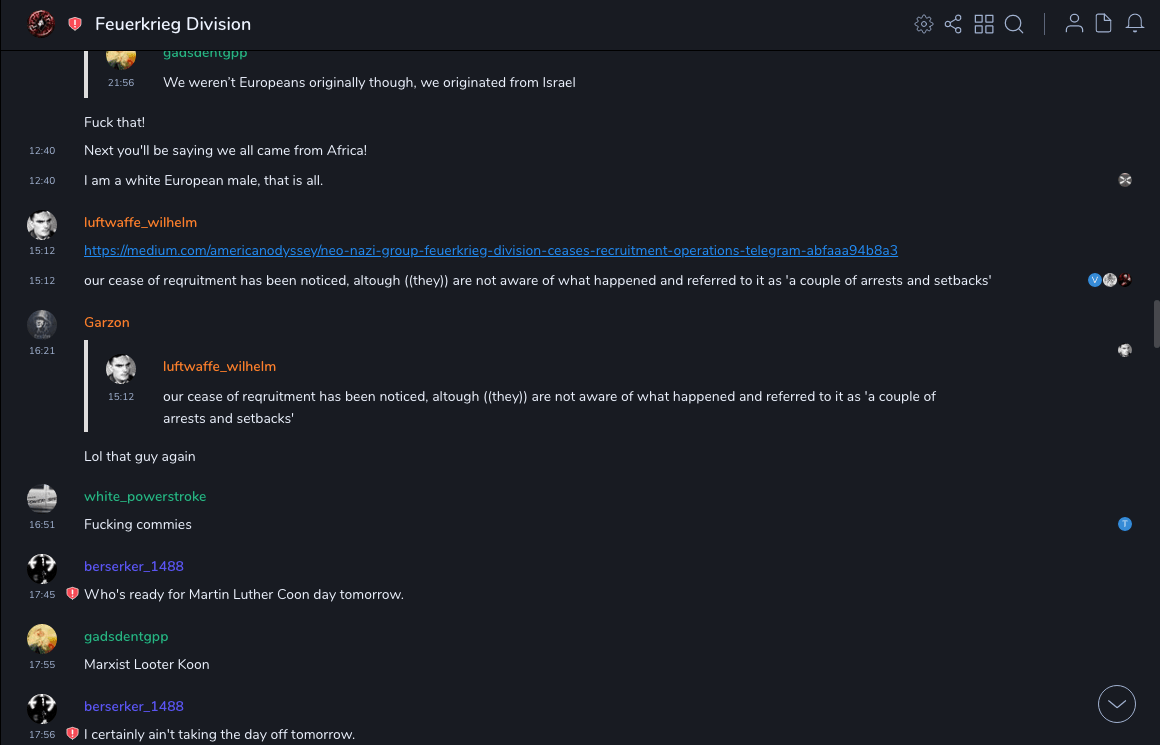The height and width of the screenshot is (745, 1160).
Task: Click the vertical scrollbar thumb on right
Action: (1156, 323)
